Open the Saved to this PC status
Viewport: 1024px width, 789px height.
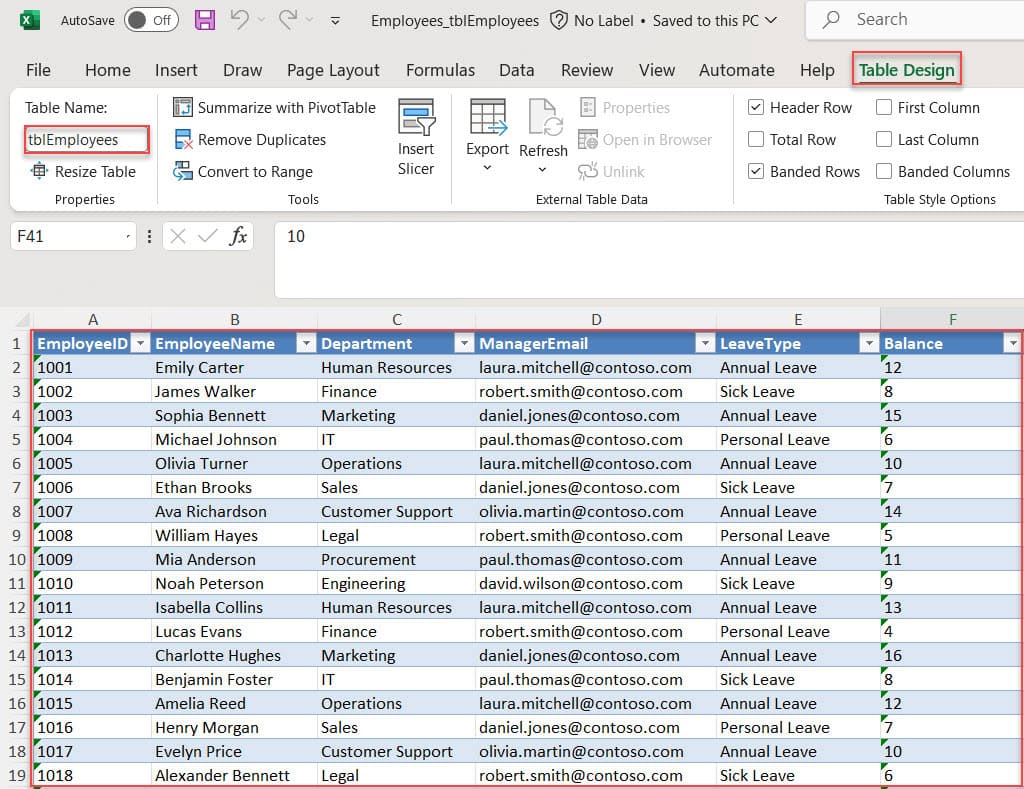click(x=714, y=20)
